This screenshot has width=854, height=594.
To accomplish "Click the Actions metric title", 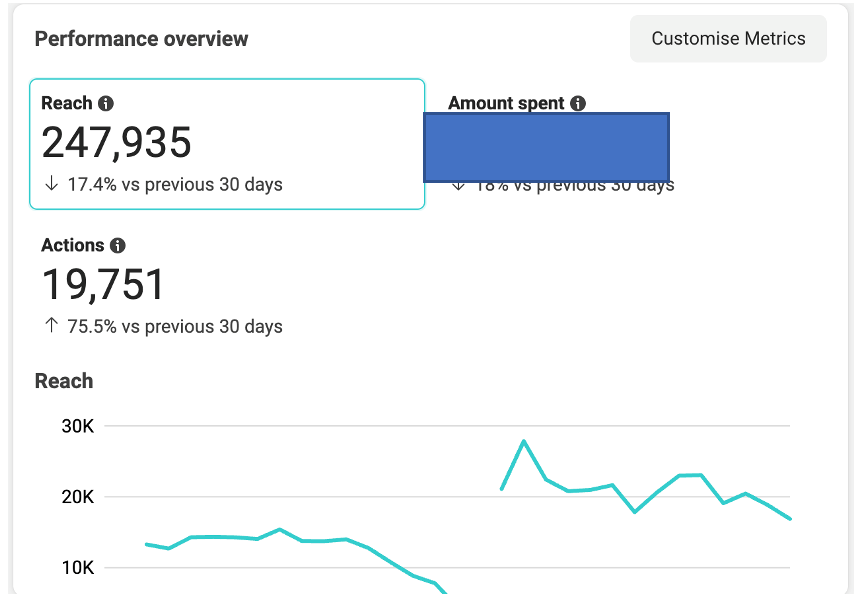I will point(72,246).
